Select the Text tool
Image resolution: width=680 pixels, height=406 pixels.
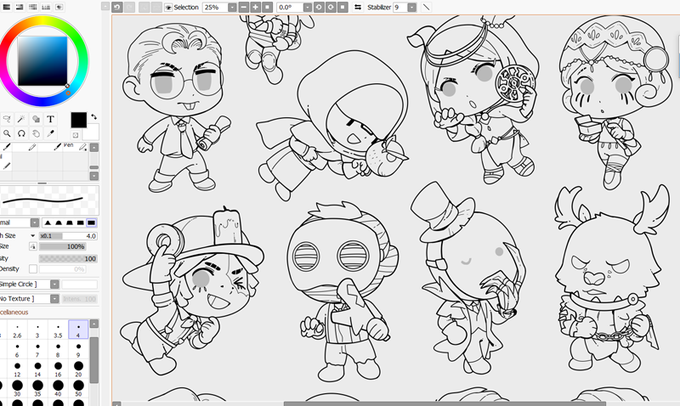[50, 119]
